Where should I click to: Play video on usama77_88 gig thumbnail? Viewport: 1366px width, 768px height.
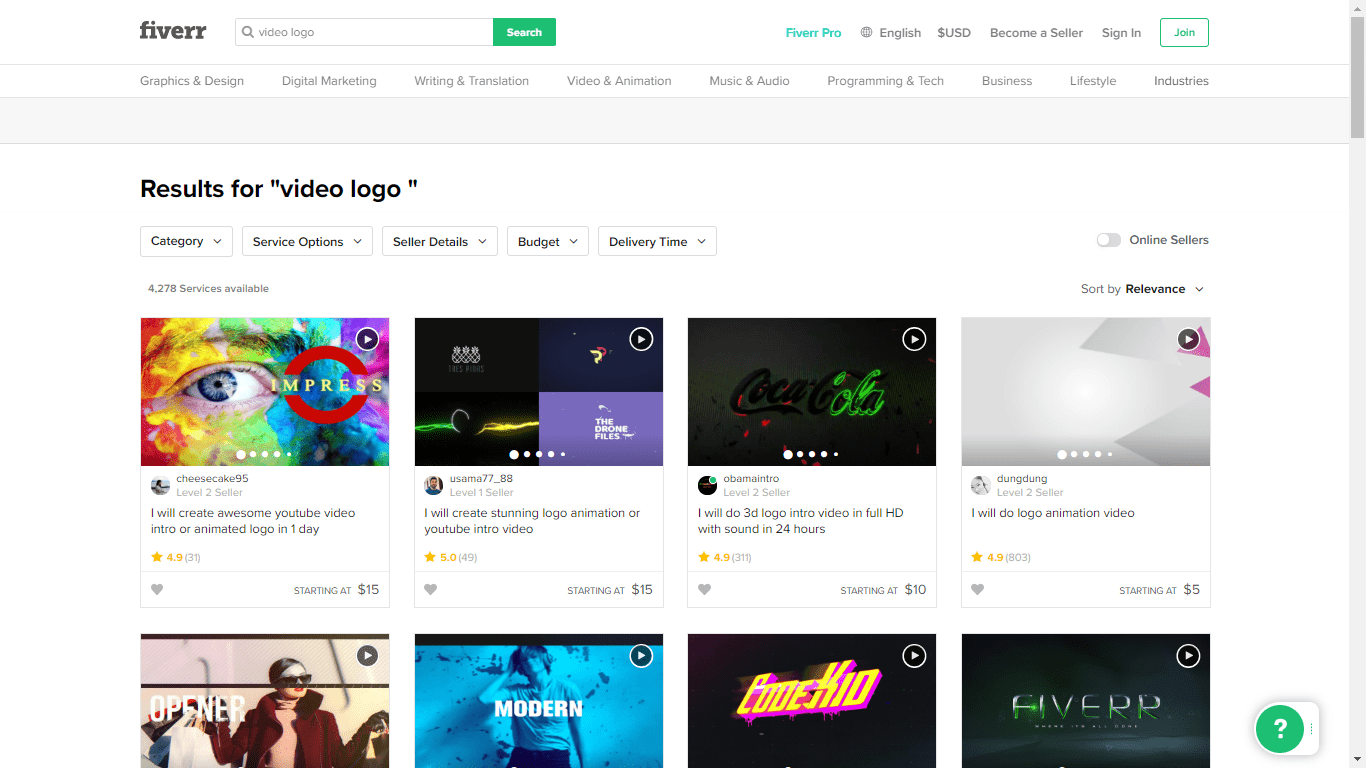(641, 339)
